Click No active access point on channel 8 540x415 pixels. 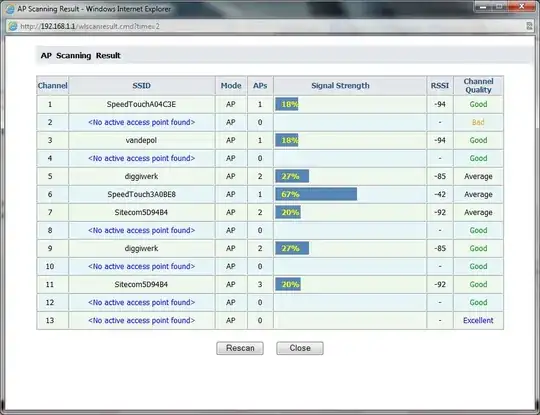pos(142,230)
